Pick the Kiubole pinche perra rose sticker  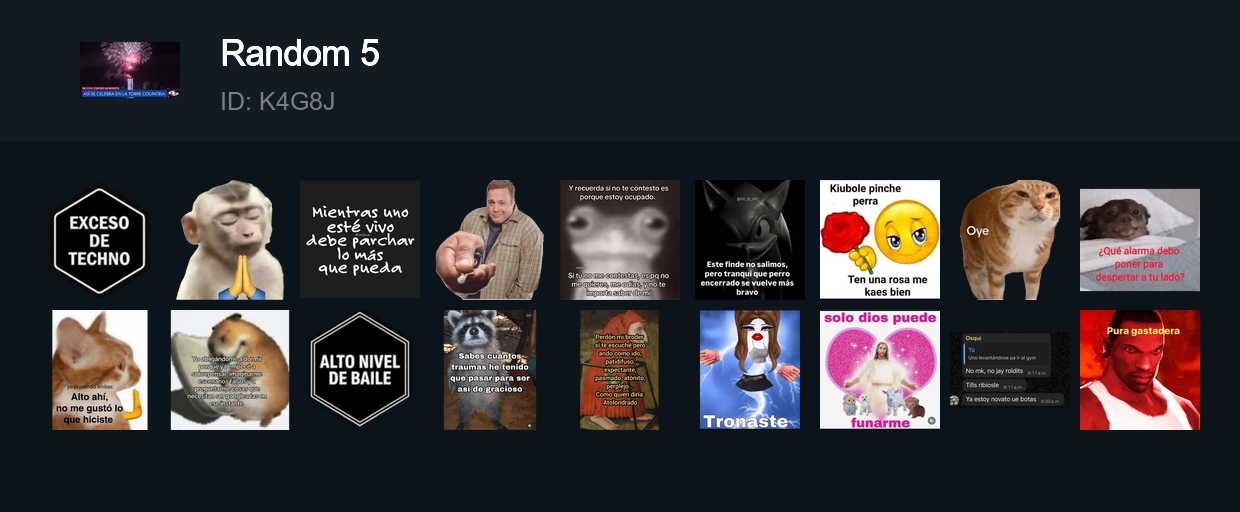(880, 240)
